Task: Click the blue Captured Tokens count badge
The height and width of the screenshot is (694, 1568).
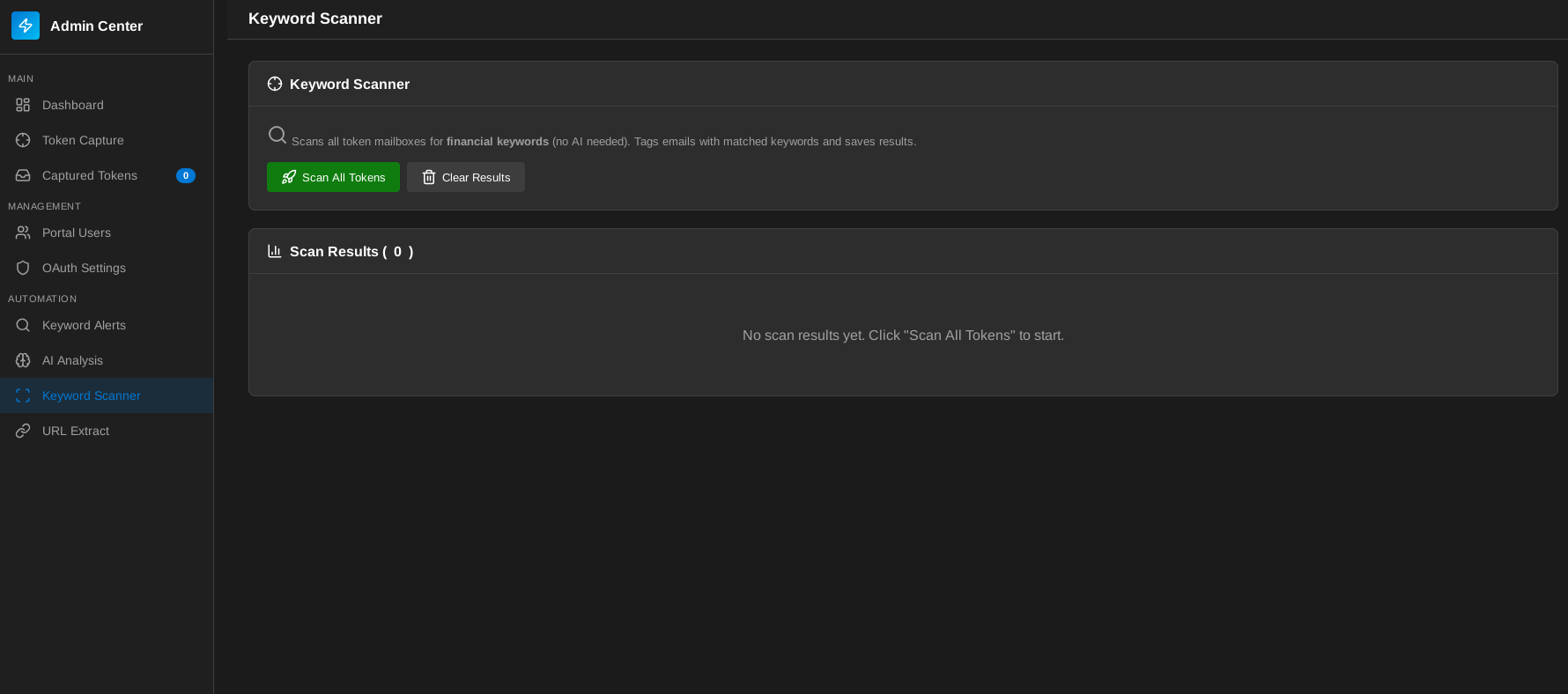Action: tap(185, 175)
